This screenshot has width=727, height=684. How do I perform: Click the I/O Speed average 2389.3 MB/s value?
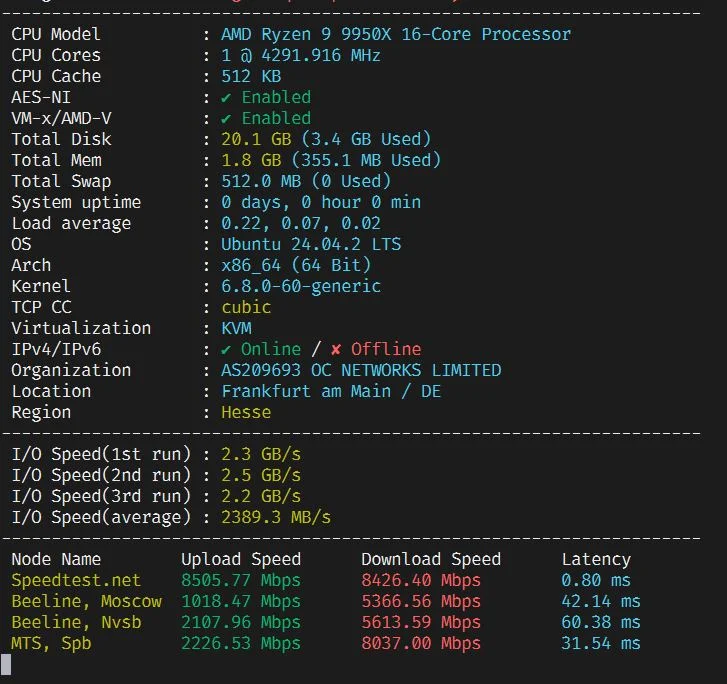point(276,518)
